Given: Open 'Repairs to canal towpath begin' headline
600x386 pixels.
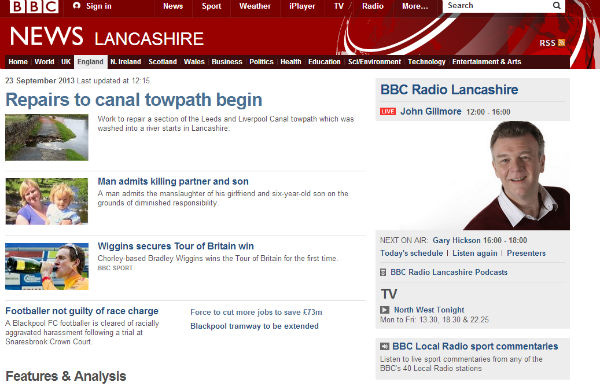Looking at the screenshot, I should pyautogui.click(x=134, y=100).
